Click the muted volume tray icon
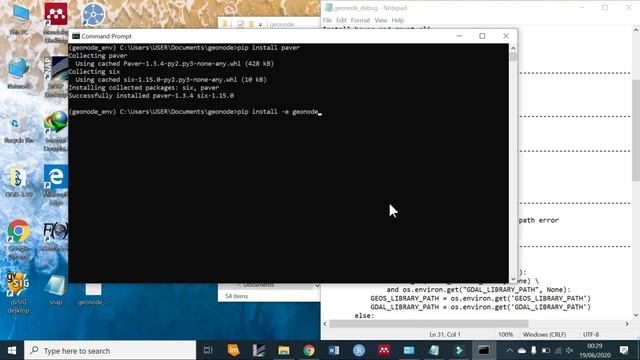This screenshot has width=640, height=360. click(x=570, y=350)
